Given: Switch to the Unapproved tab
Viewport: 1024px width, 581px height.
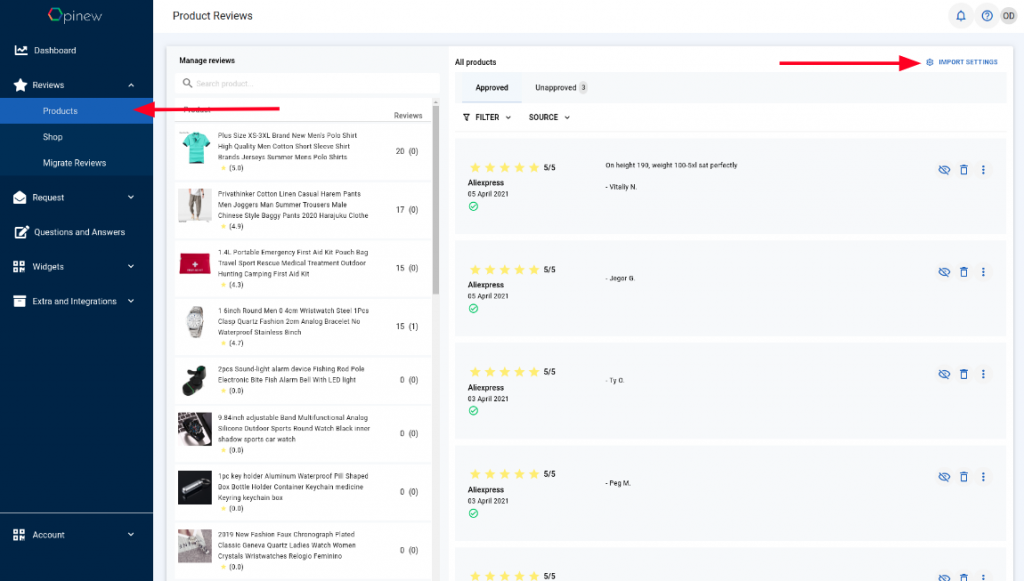Looking at the screenshot, I should 560,87.
